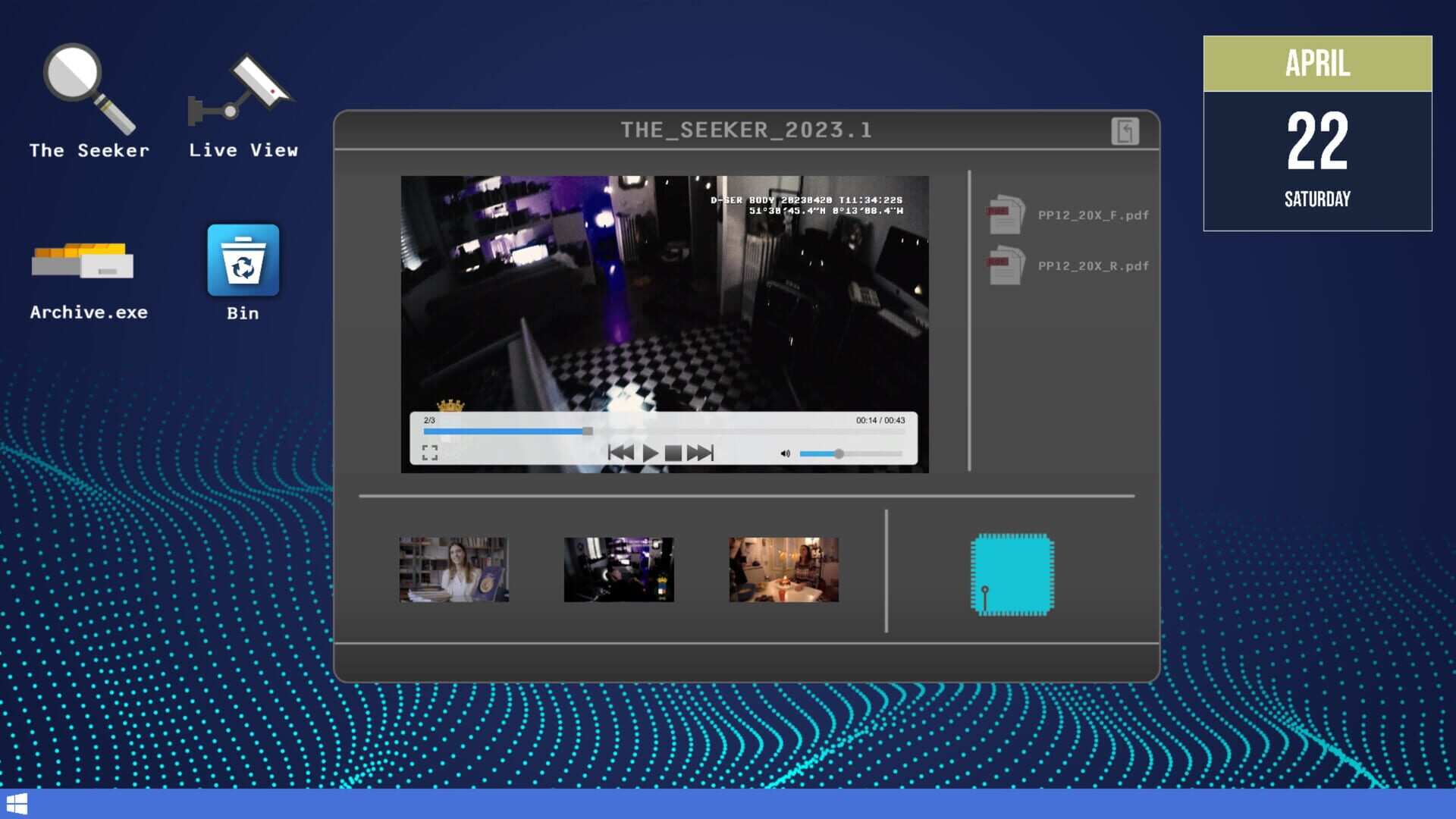Play the current video
Viewport: 1456px width, 819px height.
650,453
